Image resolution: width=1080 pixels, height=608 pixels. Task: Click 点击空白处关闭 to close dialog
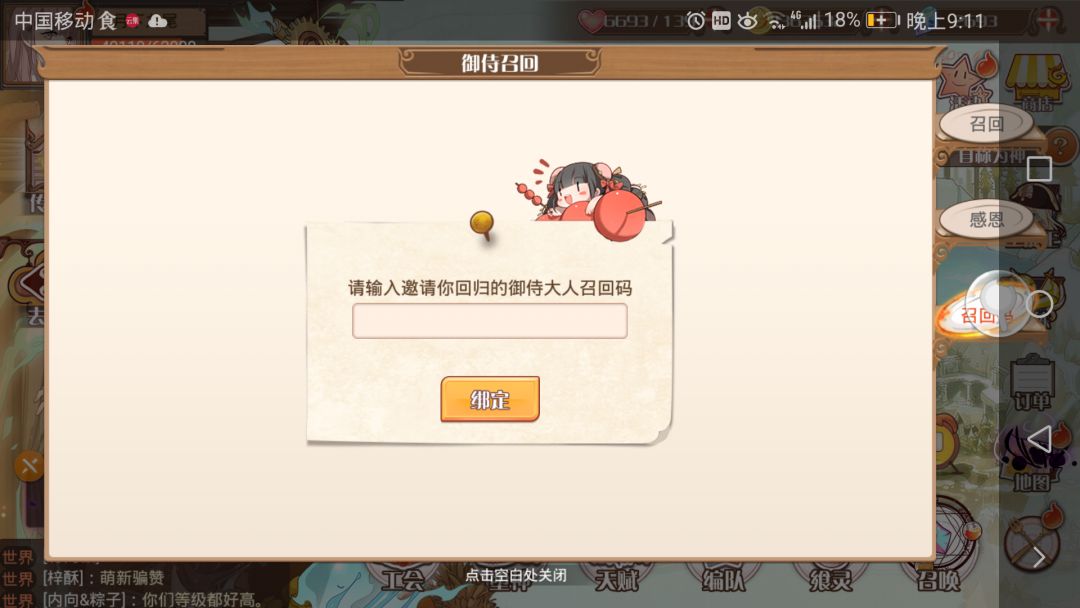516,575
